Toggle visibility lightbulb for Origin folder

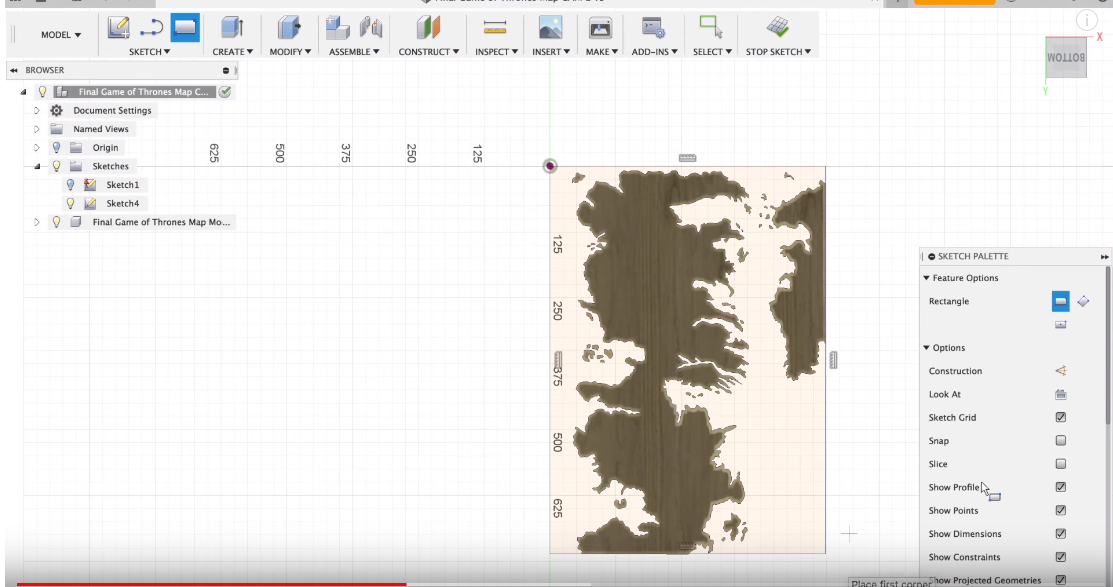(56, 148)
